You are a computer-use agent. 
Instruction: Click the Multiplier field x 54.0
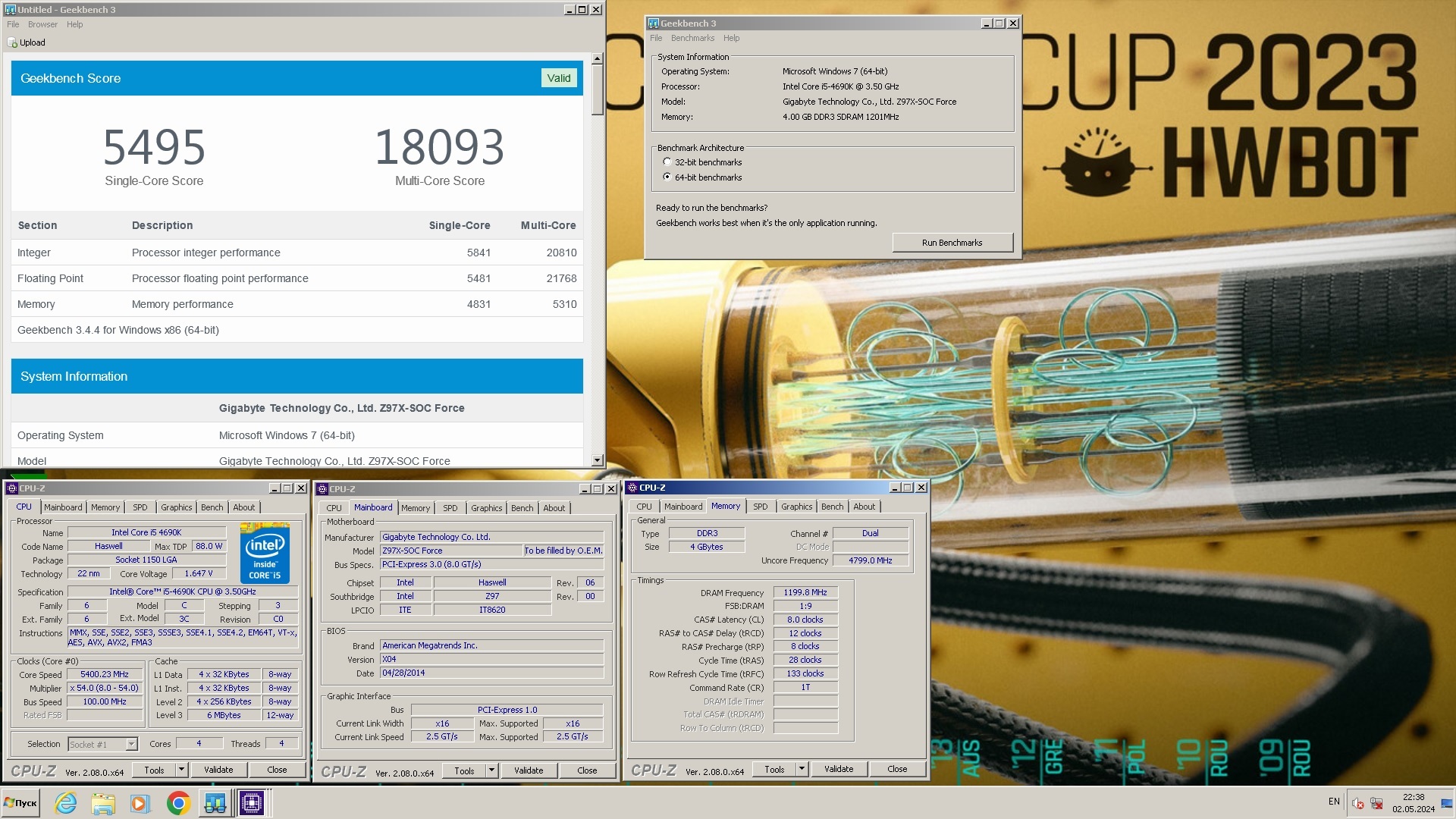point(105,688)
